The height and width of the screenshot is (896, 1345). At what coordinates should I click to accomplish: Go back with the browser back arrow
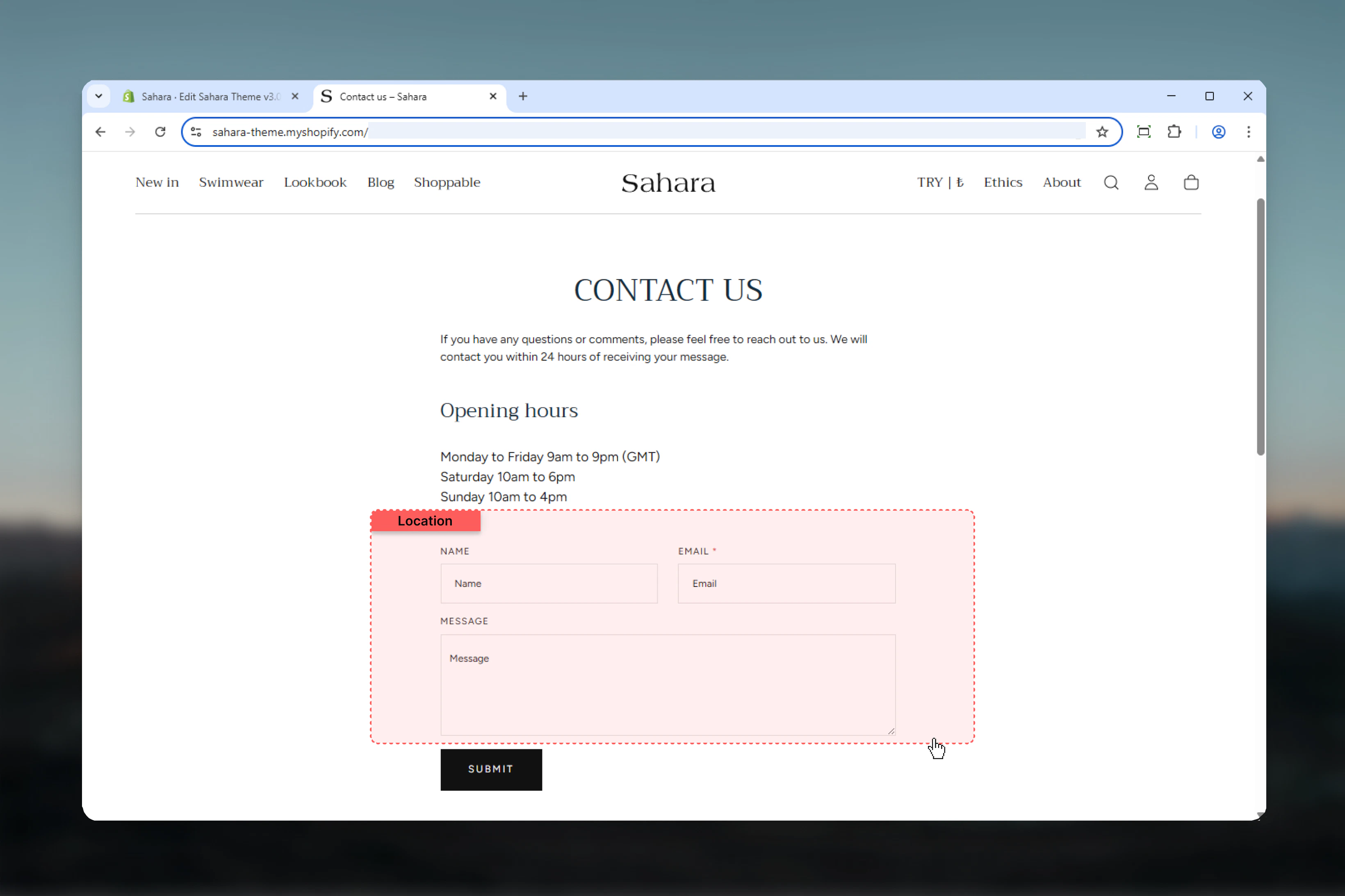click(x=100, y=132)
